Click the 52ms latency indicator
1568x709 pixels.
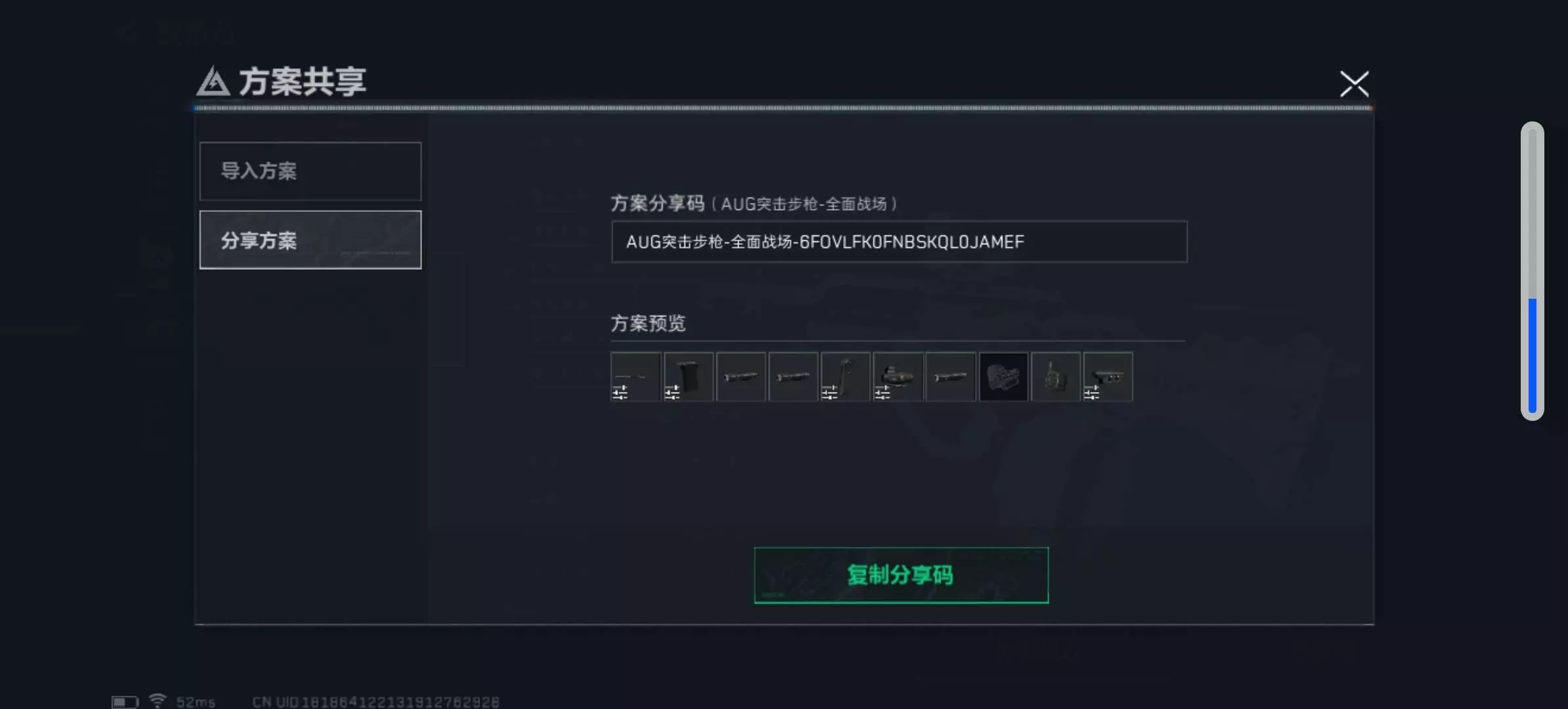pos(196,702)
